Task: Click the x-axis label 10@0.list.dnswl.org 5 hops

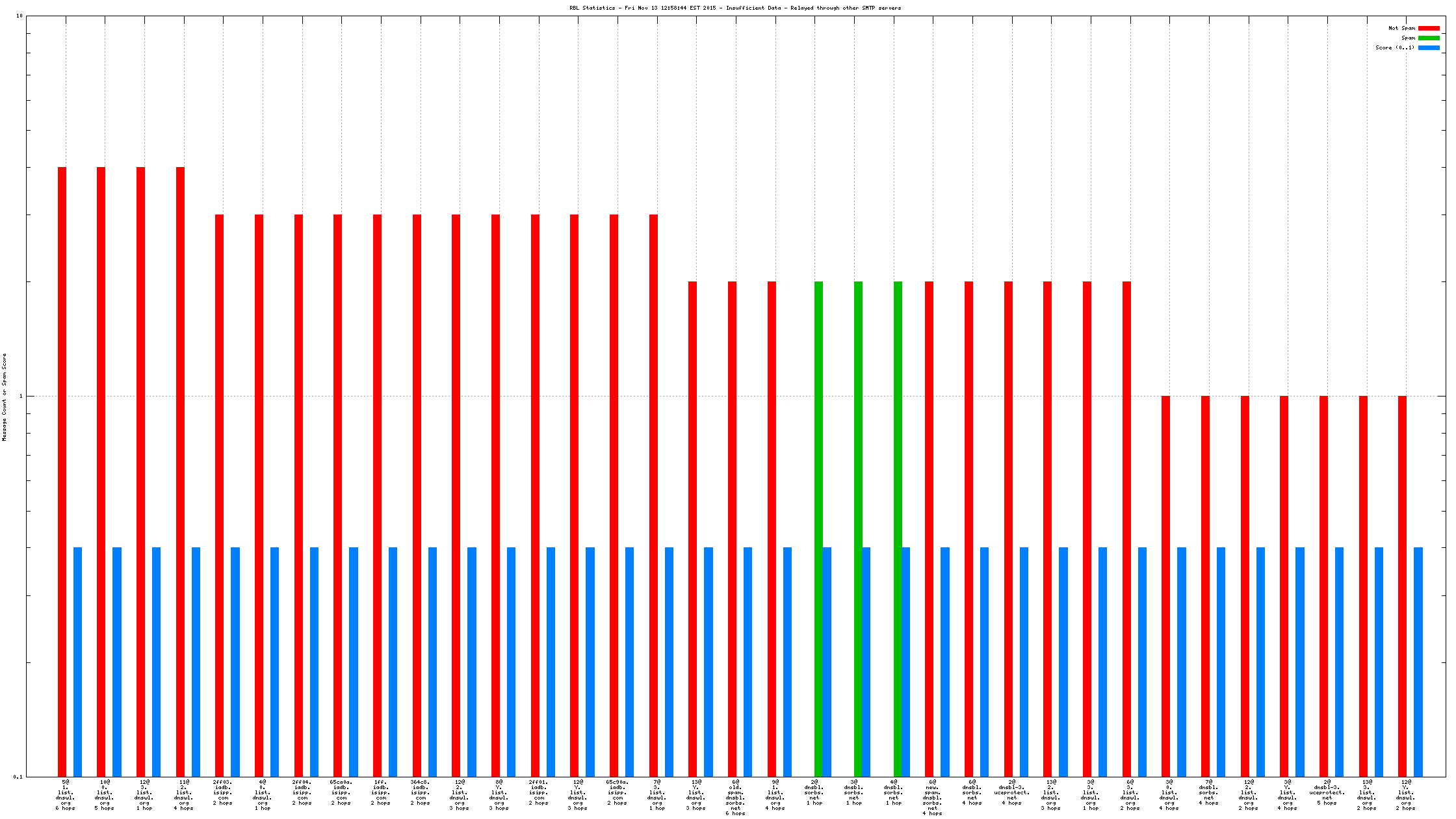Action: pos(104,794)
